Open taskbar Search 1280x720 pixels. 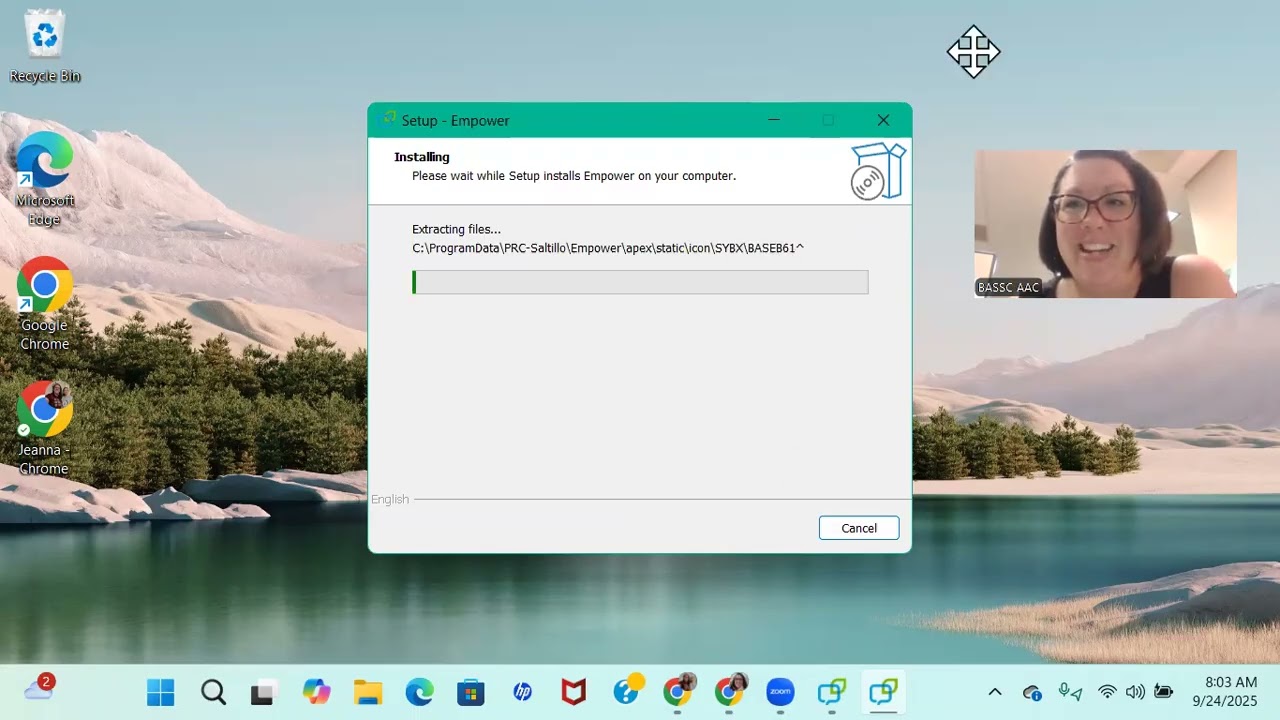[x=213, y=692]
